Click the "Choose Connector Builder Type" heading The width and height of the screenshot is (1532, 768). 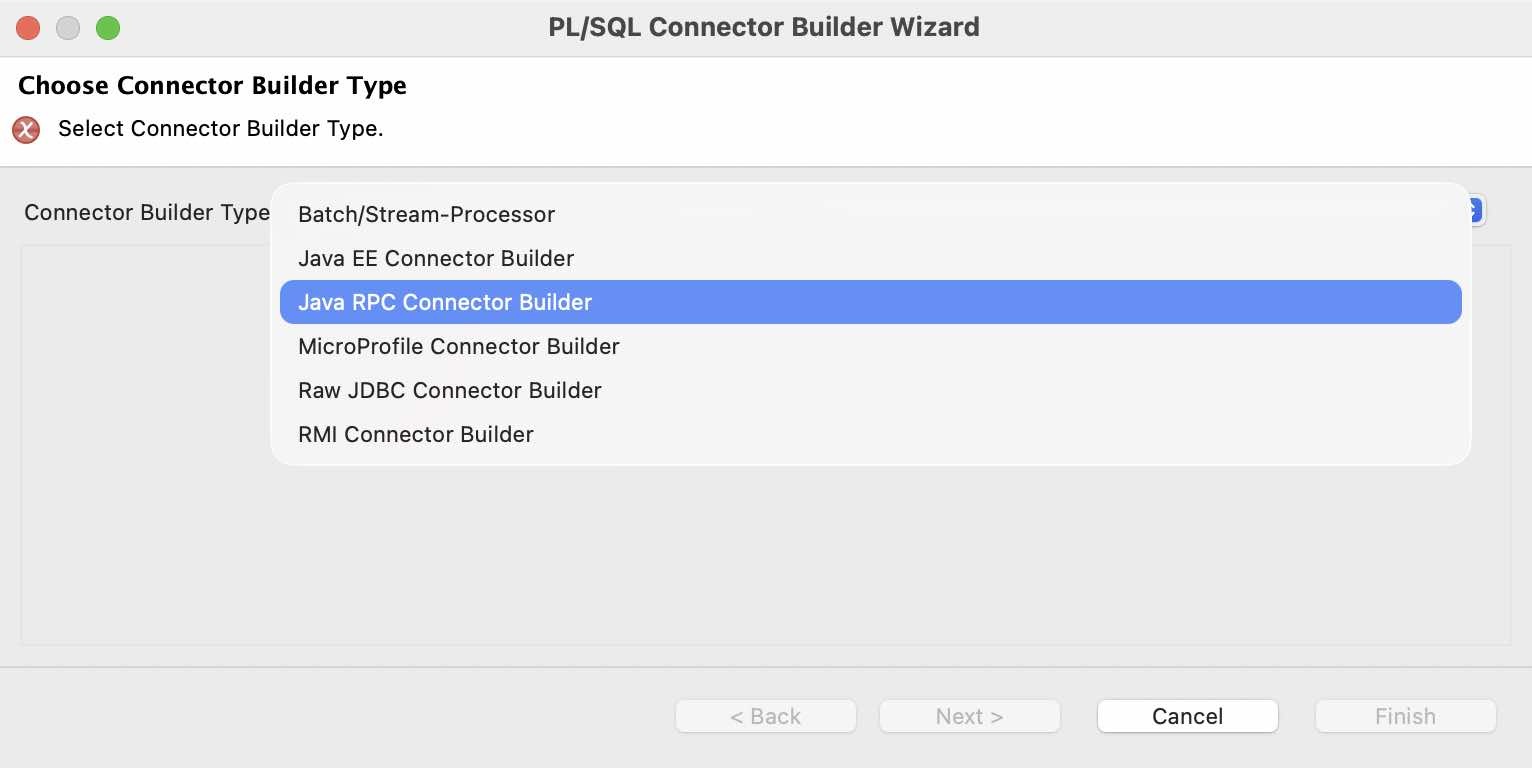pyautogui.click(x=212, y=86)
